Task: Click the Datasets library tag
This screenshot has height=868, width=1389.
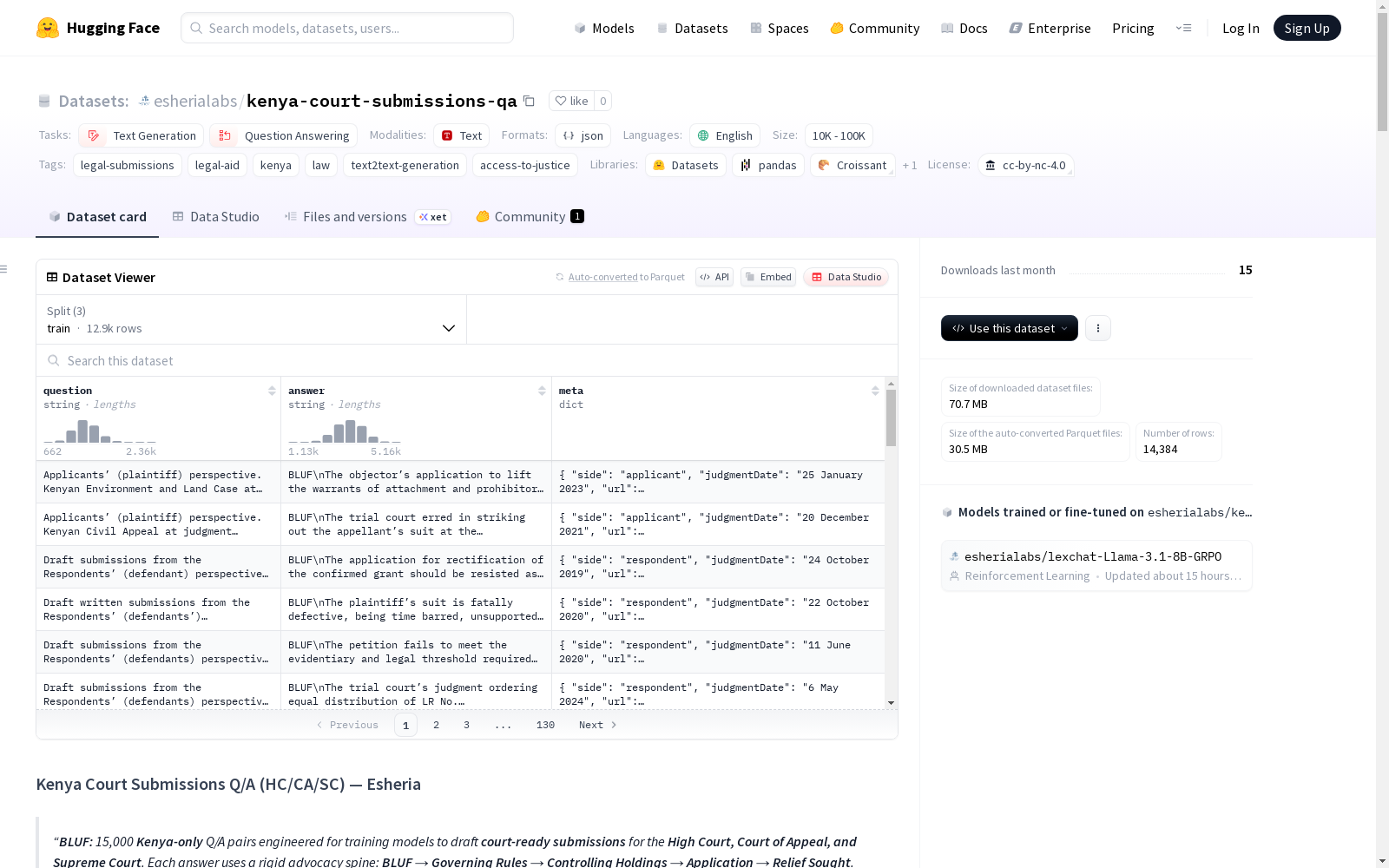Action: (686, 165)
